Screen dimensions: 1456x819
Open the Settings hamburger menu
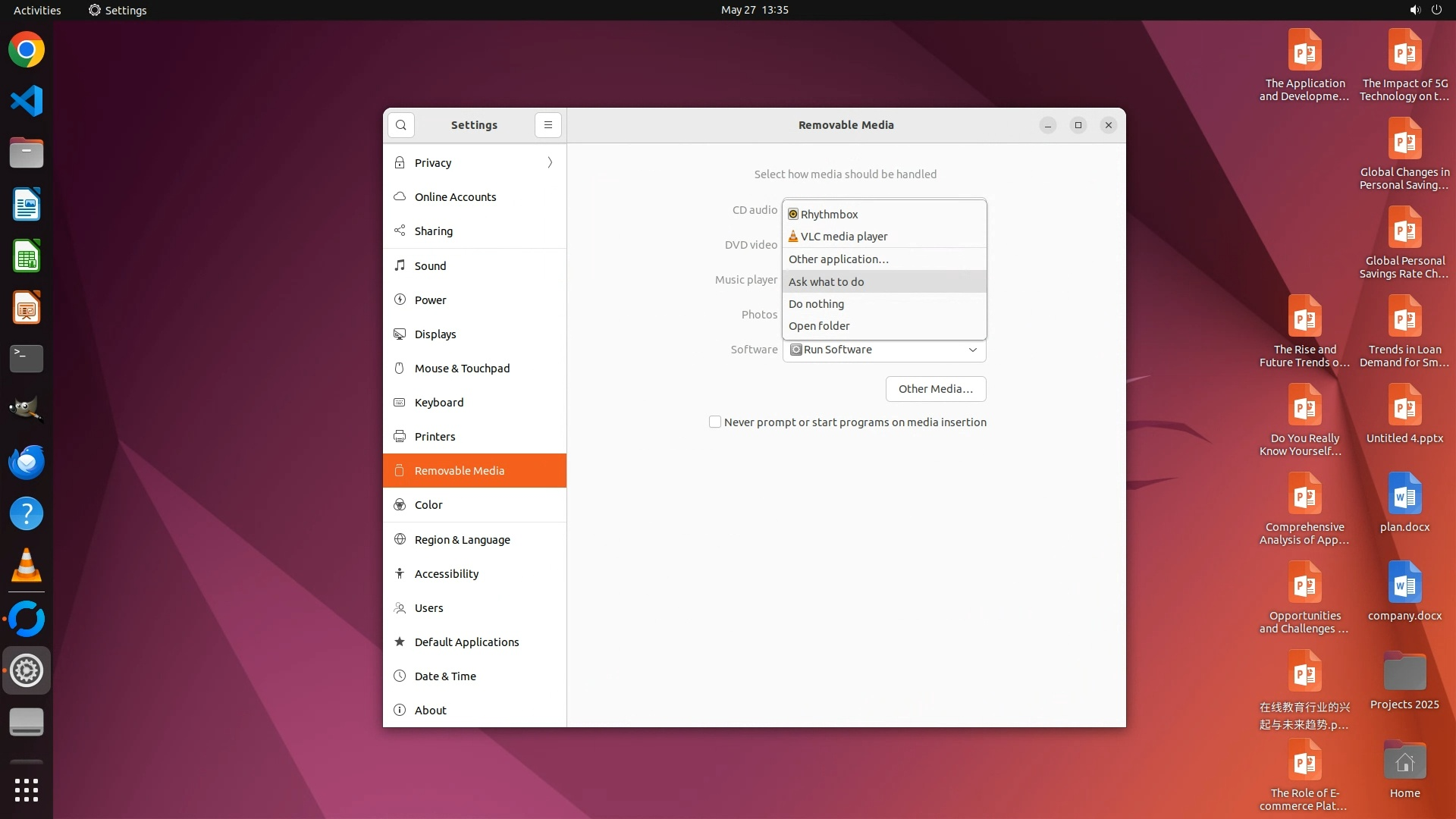tap(548, 125)
